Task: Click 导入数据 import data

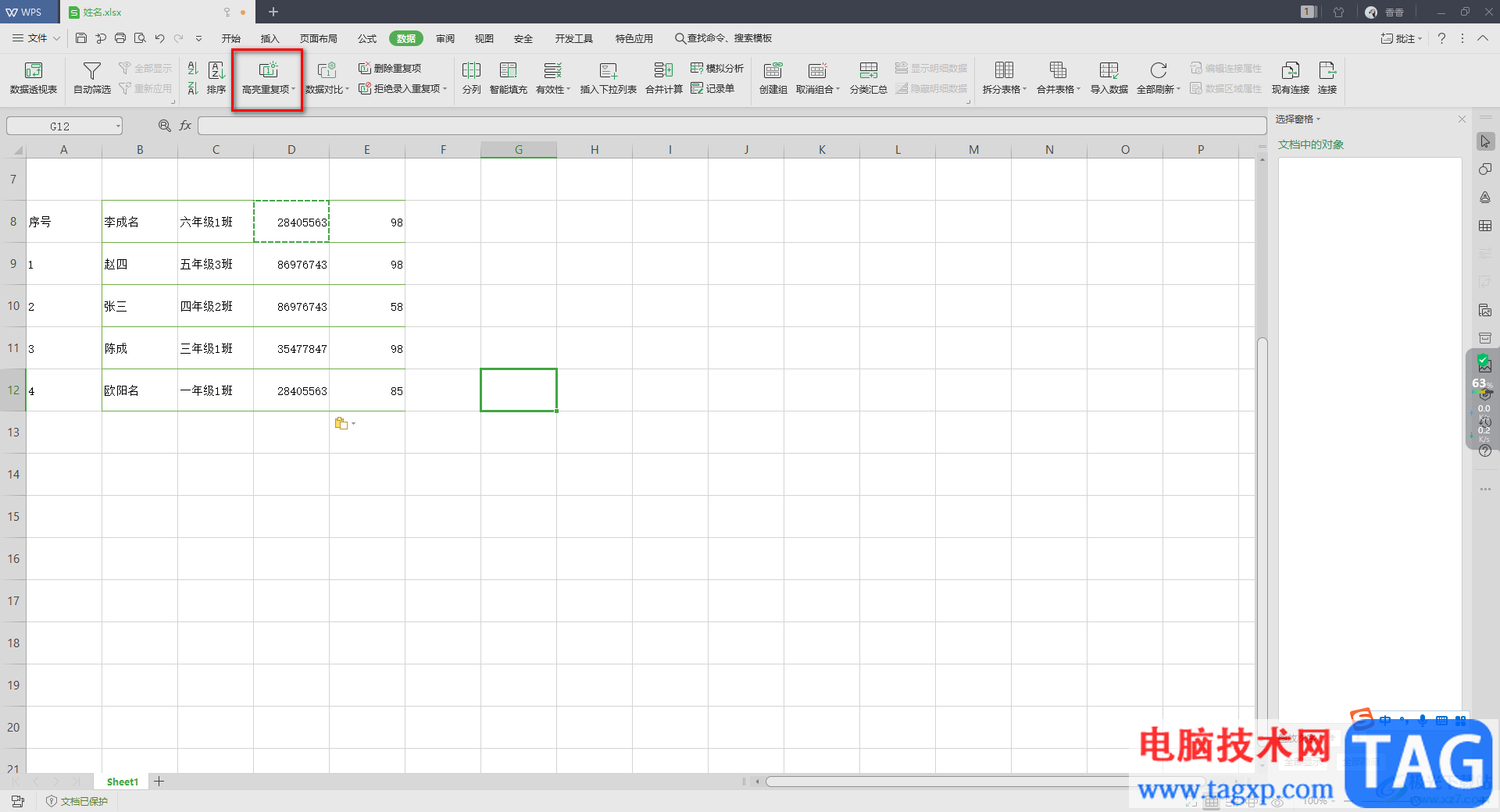Action: (1109, 78)
